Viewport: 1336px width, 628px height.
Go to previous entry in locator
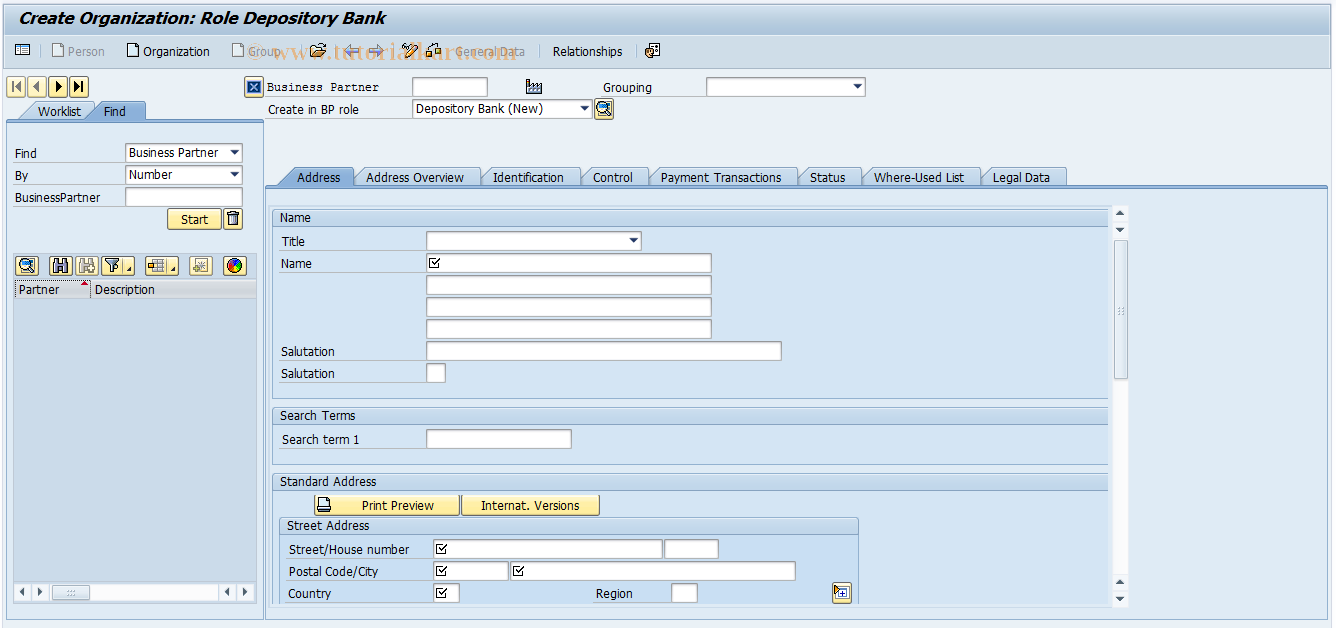(37, 87)
